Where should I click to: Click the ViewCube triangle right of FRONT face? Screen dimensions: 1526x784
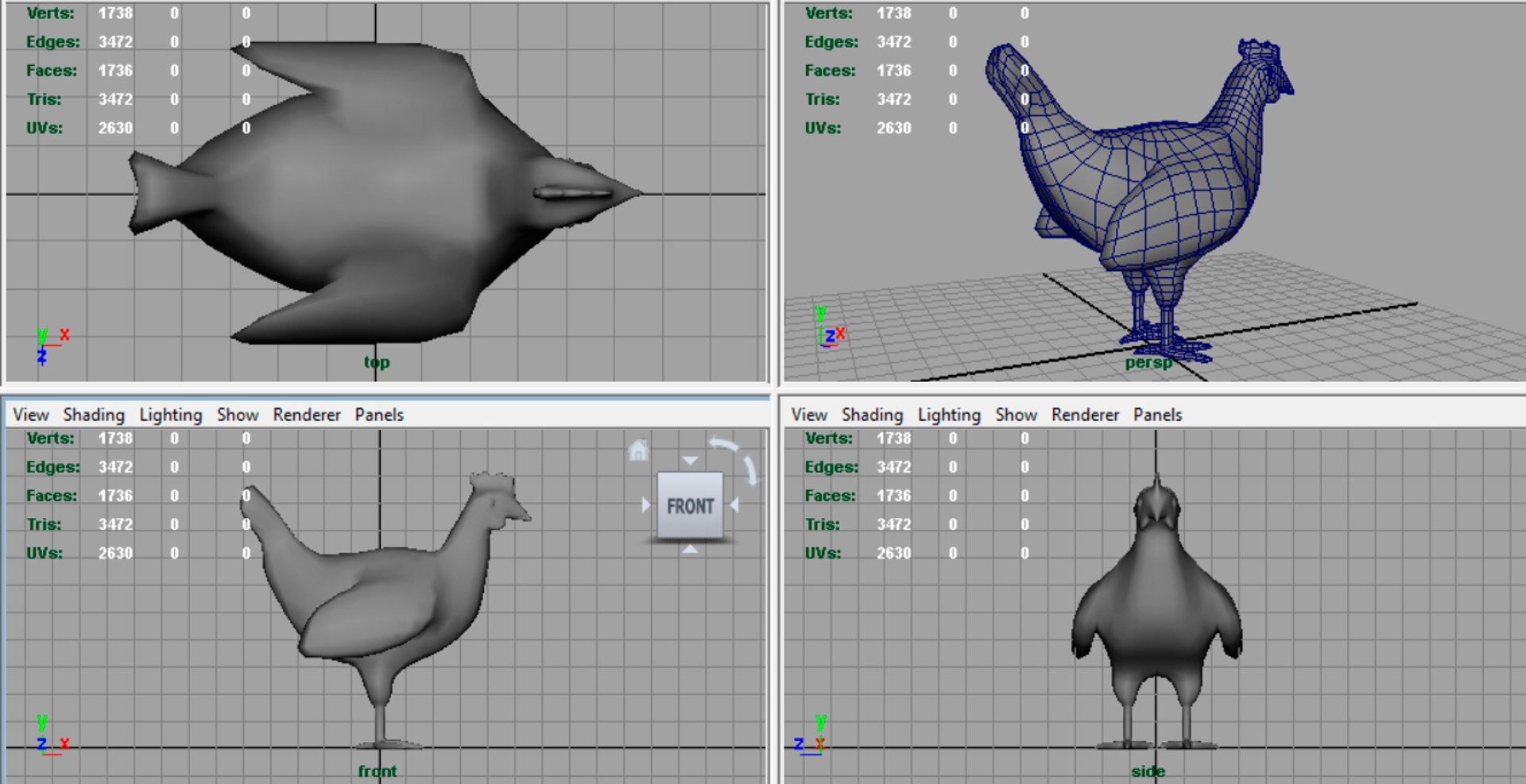pyautogui.click(x=734, y=505)
